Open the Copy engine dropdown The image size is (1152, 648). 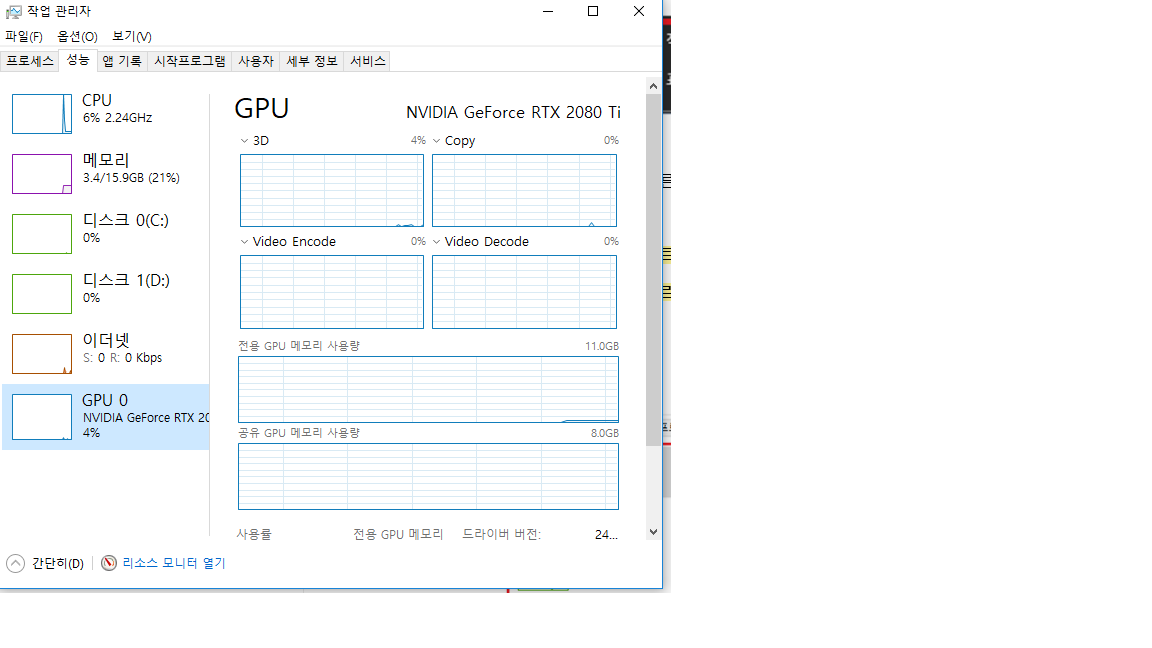[x=436, y=141]
